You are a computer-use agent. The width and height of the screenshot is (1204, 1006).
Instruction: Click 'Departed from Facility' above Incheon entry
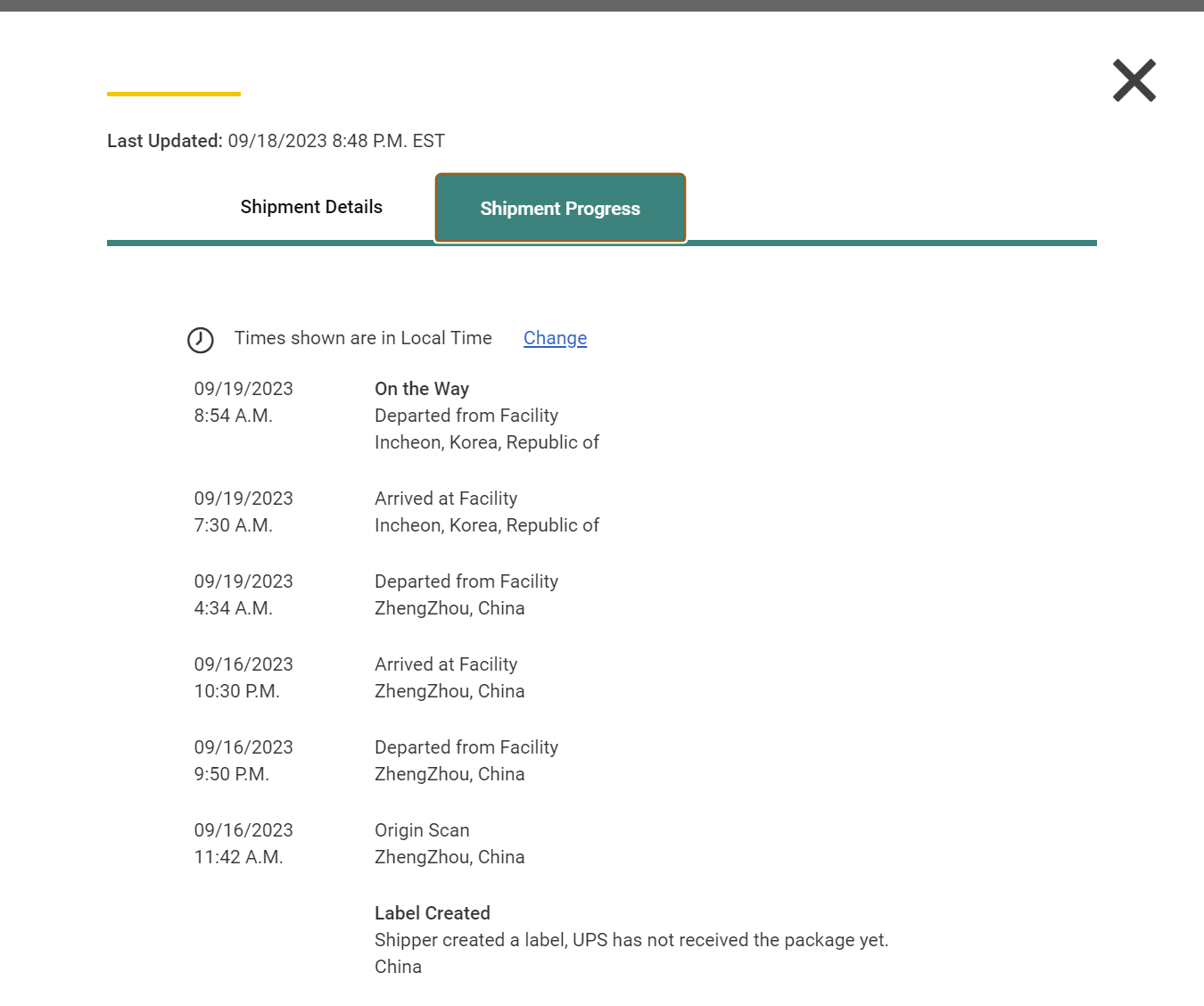point(466,416)
